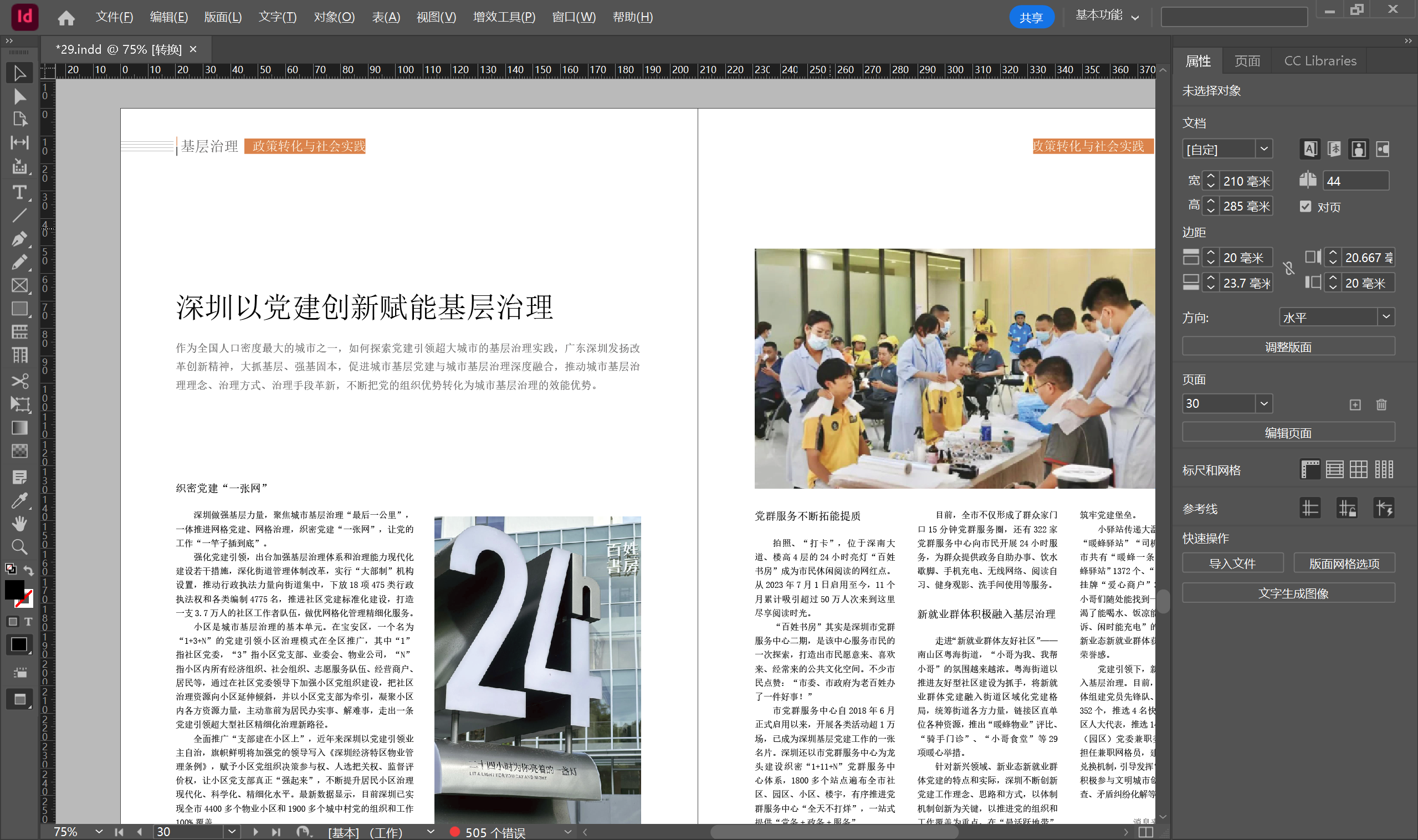Activate the Zoom magnifier tool
Viewport: 1418px width, 840px height.
(20, 547)
